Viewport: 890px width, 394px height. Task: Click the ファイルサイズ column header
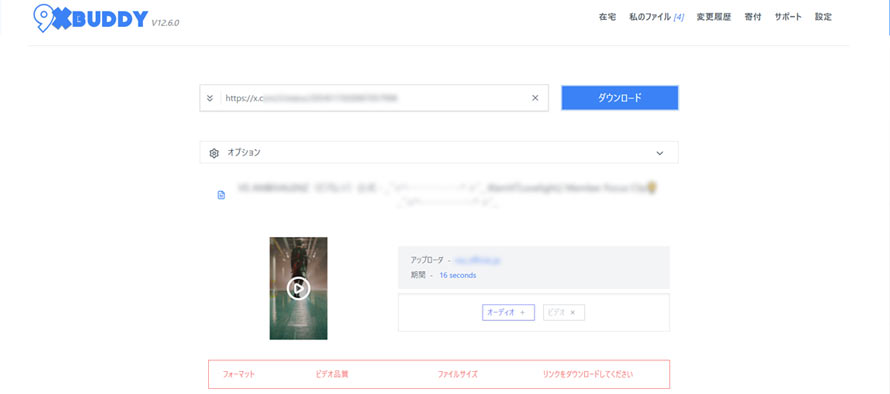[457, 374]
